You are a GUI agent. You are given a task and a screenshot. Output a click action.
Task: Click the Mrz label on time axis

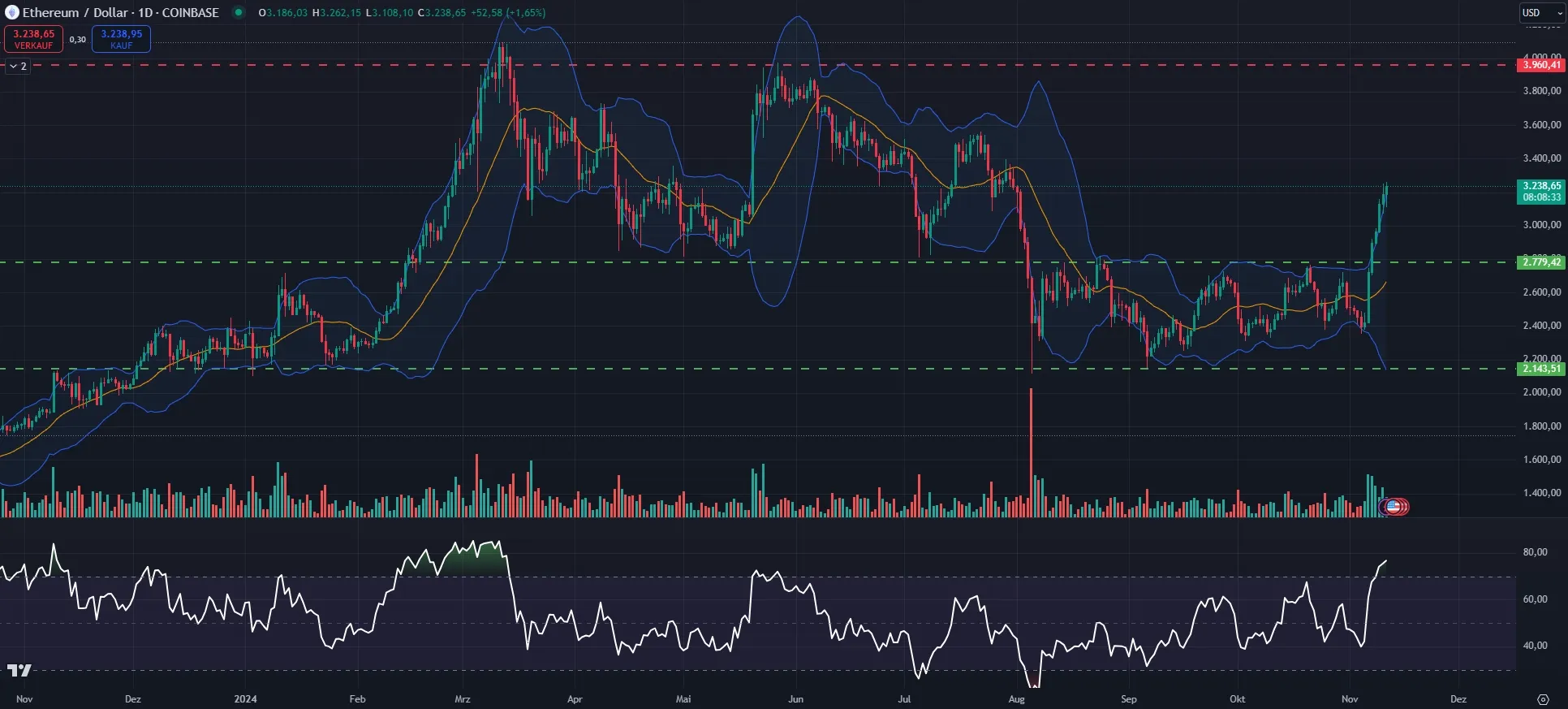463,699
